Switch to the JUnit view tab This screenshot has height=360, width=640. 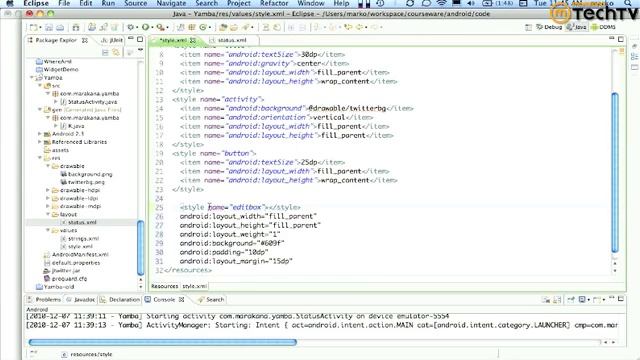pyautogui.click(x=112, y=40)
